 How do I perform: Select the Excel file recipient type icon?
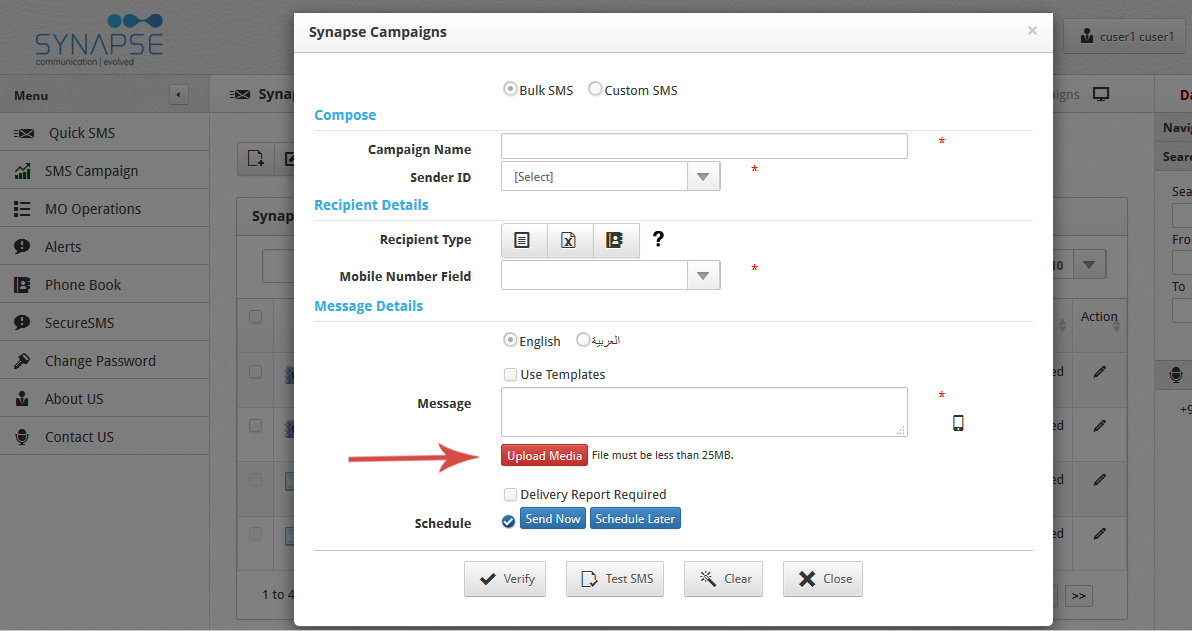click(569, 240)
